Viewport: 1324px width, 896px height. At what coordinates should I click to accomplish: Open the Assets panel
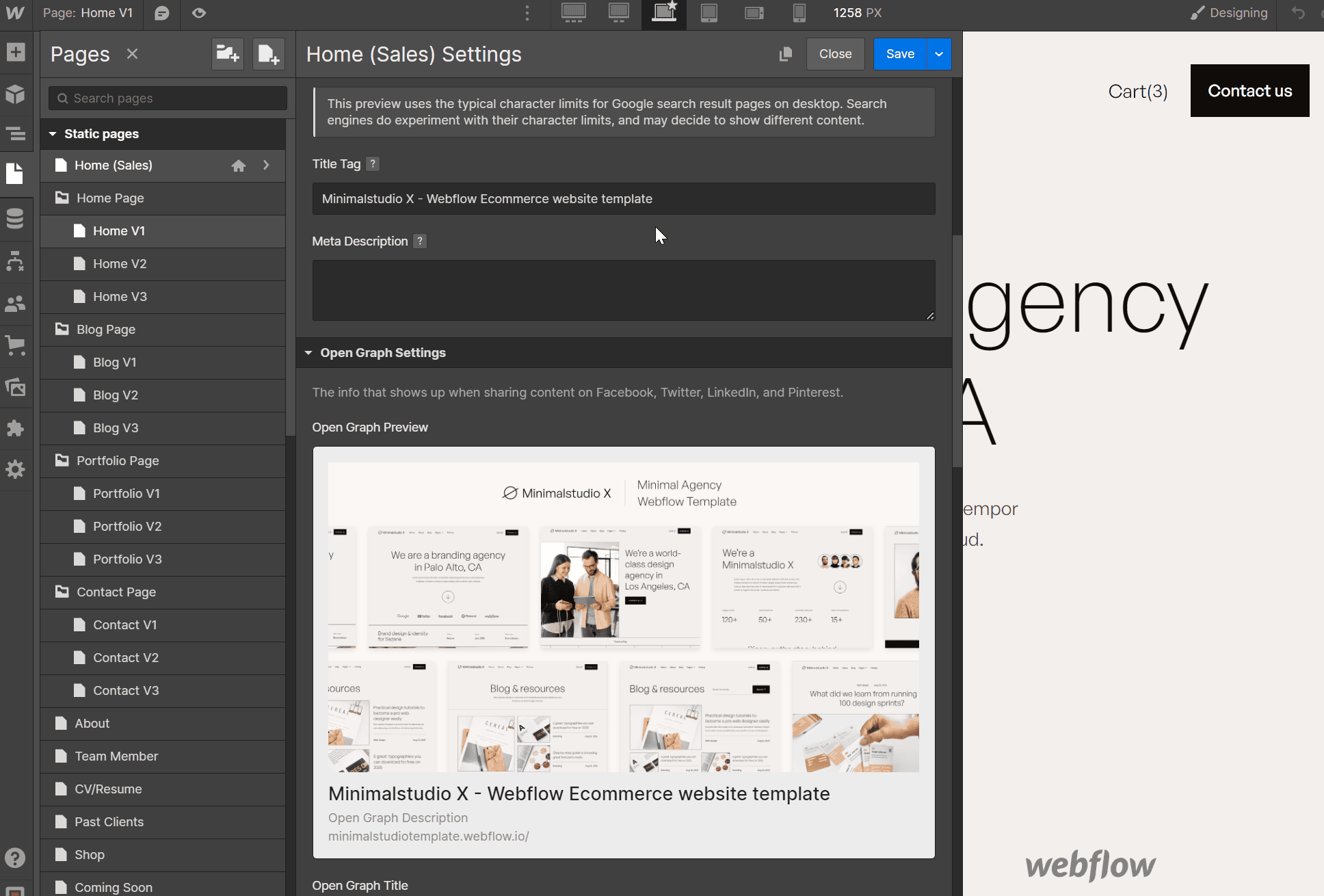point(15,387)
